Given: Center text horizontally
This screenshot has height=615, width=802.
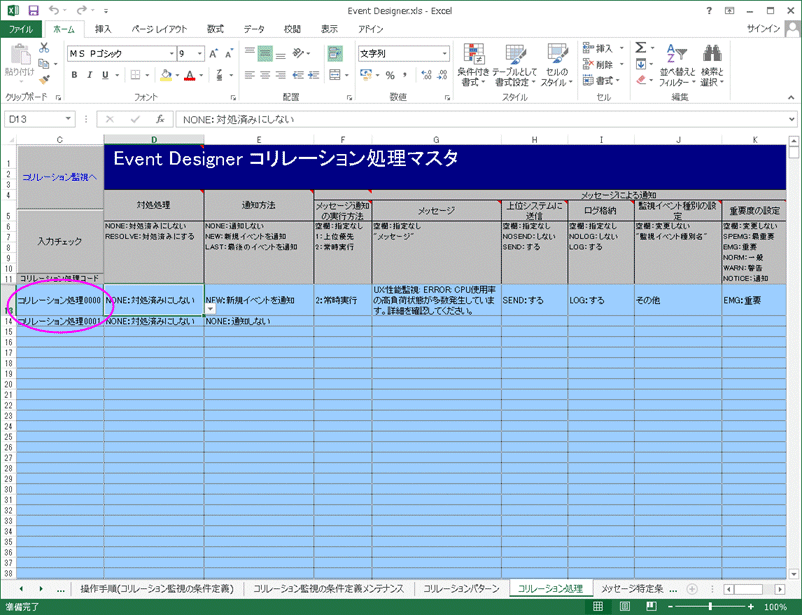Looking at the screenshot, I should coord(265,75).
